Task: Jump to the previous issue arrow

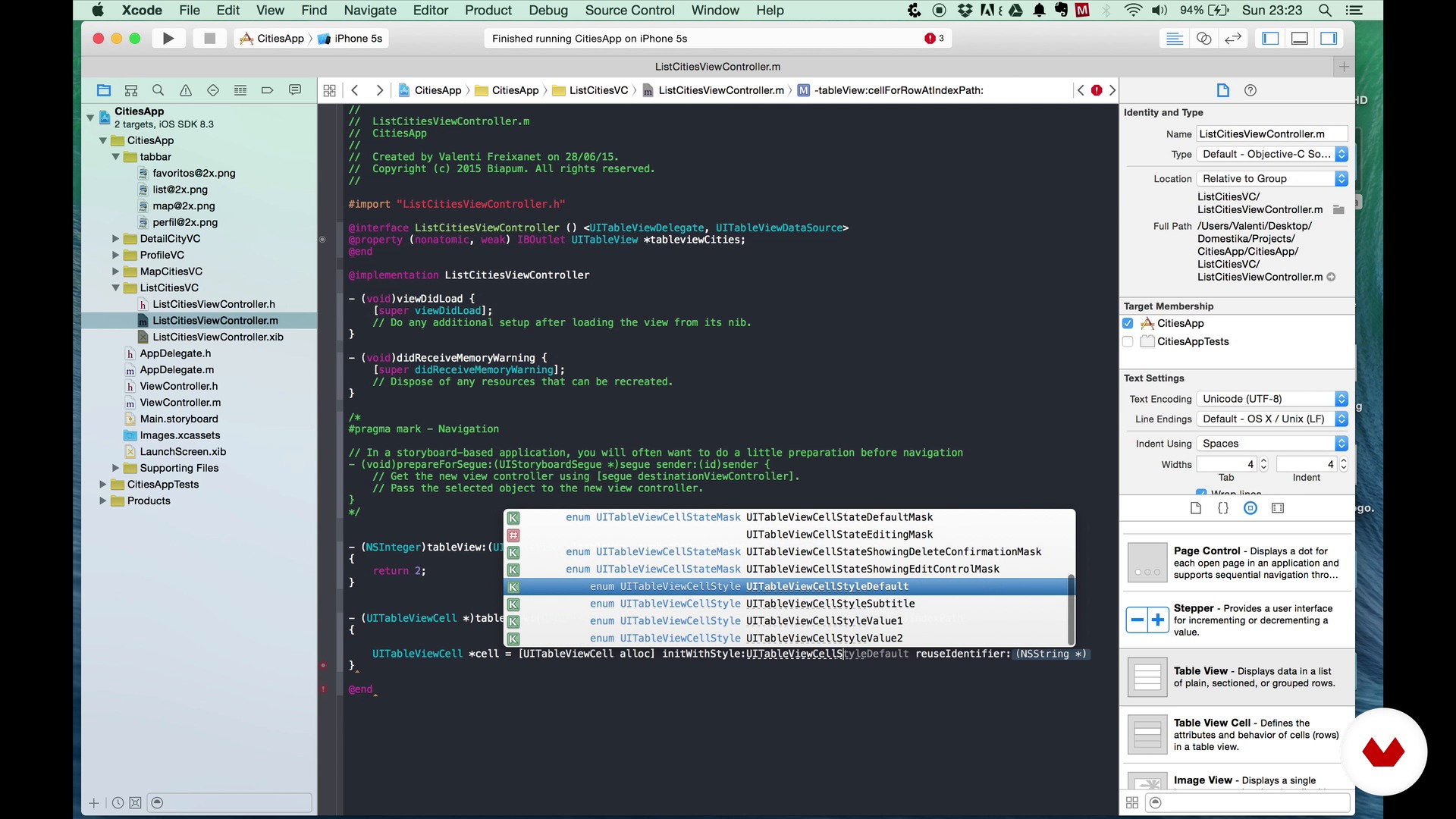Action: (x=1081, y=90)
